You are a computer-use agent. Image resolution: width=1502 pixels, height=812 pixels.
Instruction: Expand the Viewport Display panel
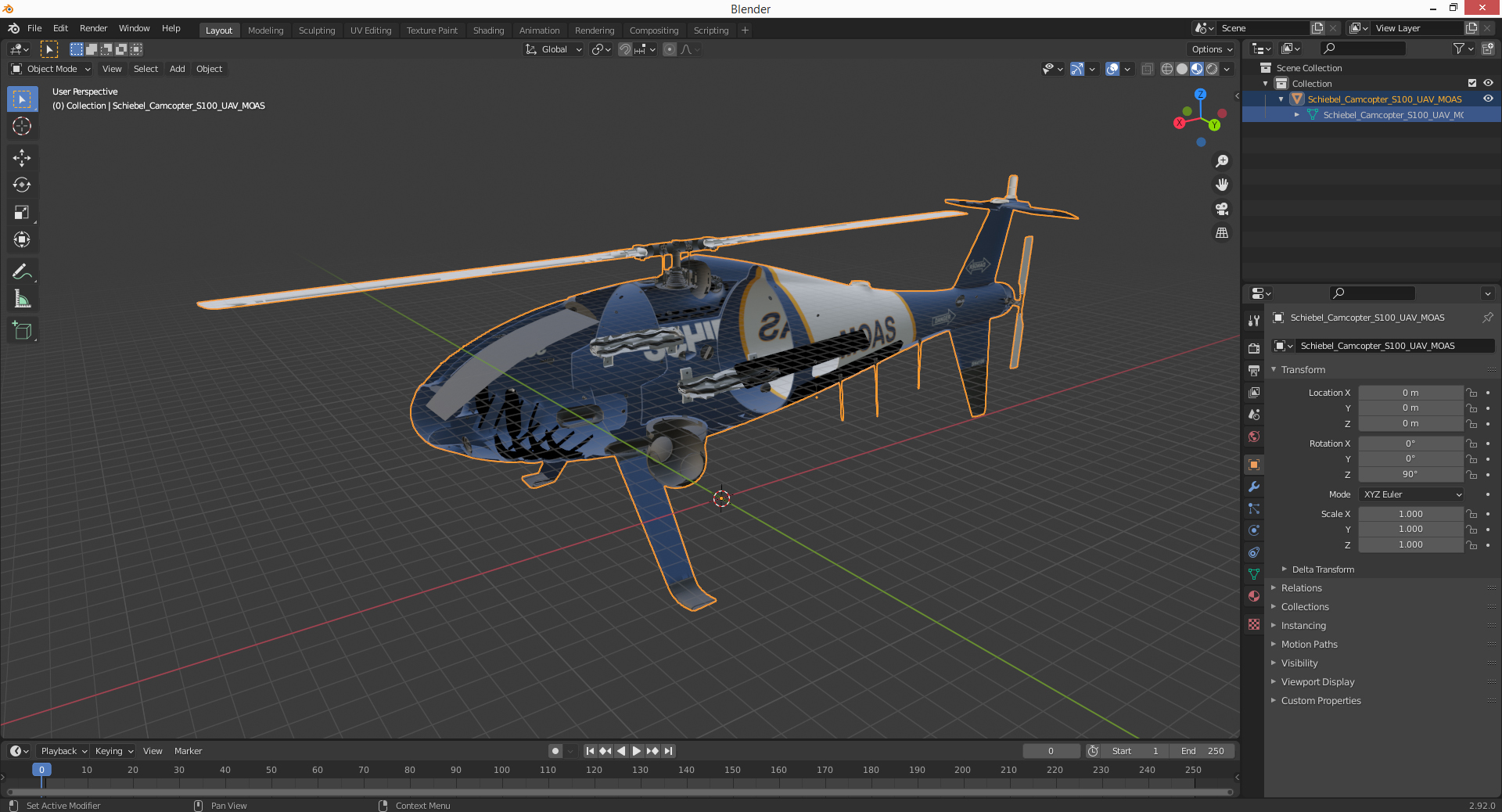pos(1317,682)
